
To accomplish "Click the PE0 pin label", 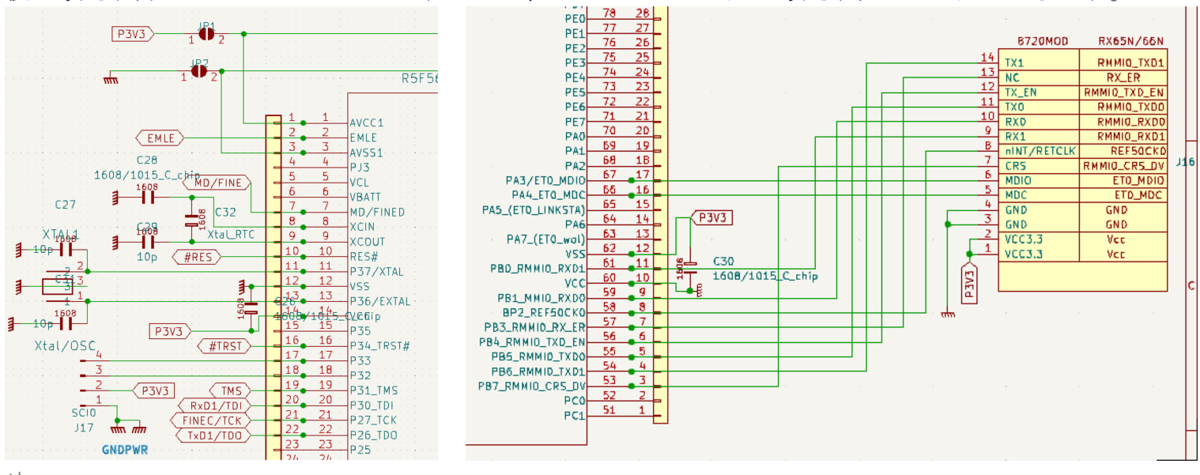I will click(575, 18).
